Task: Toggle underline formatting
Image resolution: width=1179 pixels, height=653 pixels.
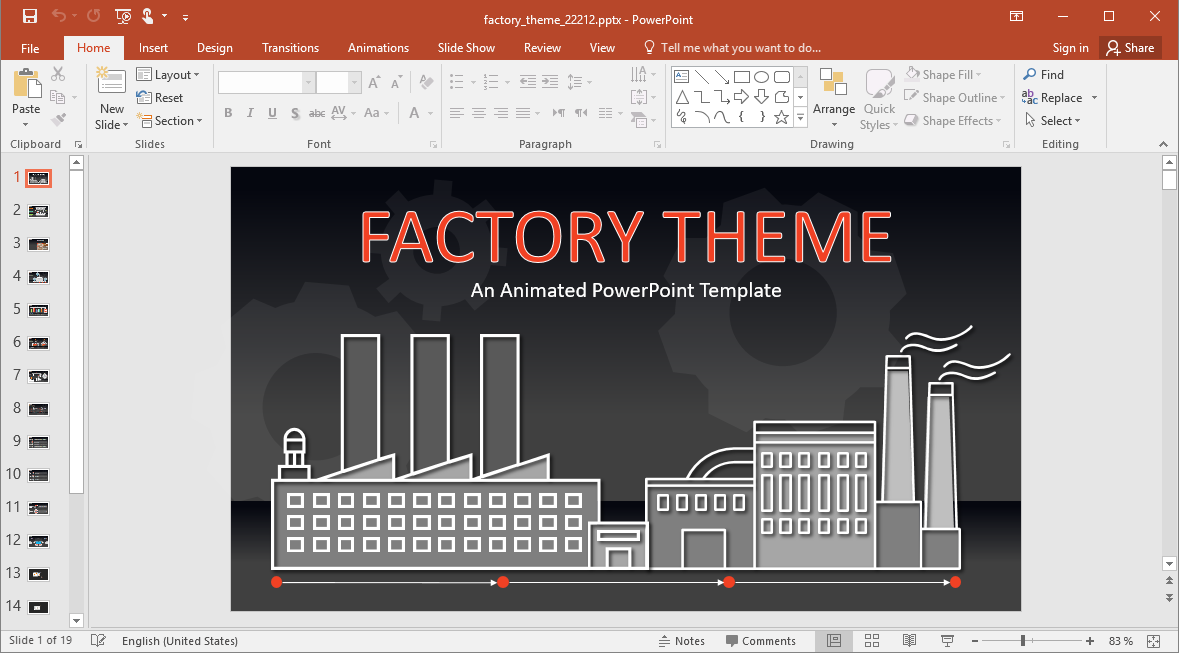Action: (x=271, y=113)
